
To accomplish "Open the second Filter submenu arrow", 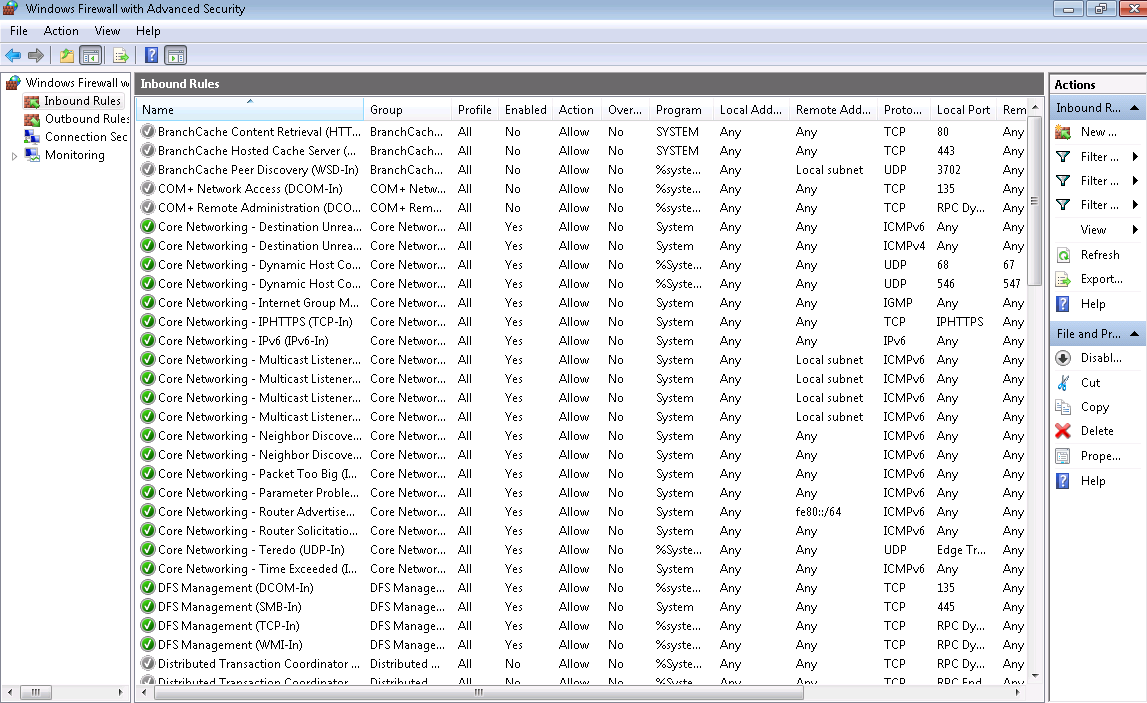I will point(1135,181).
